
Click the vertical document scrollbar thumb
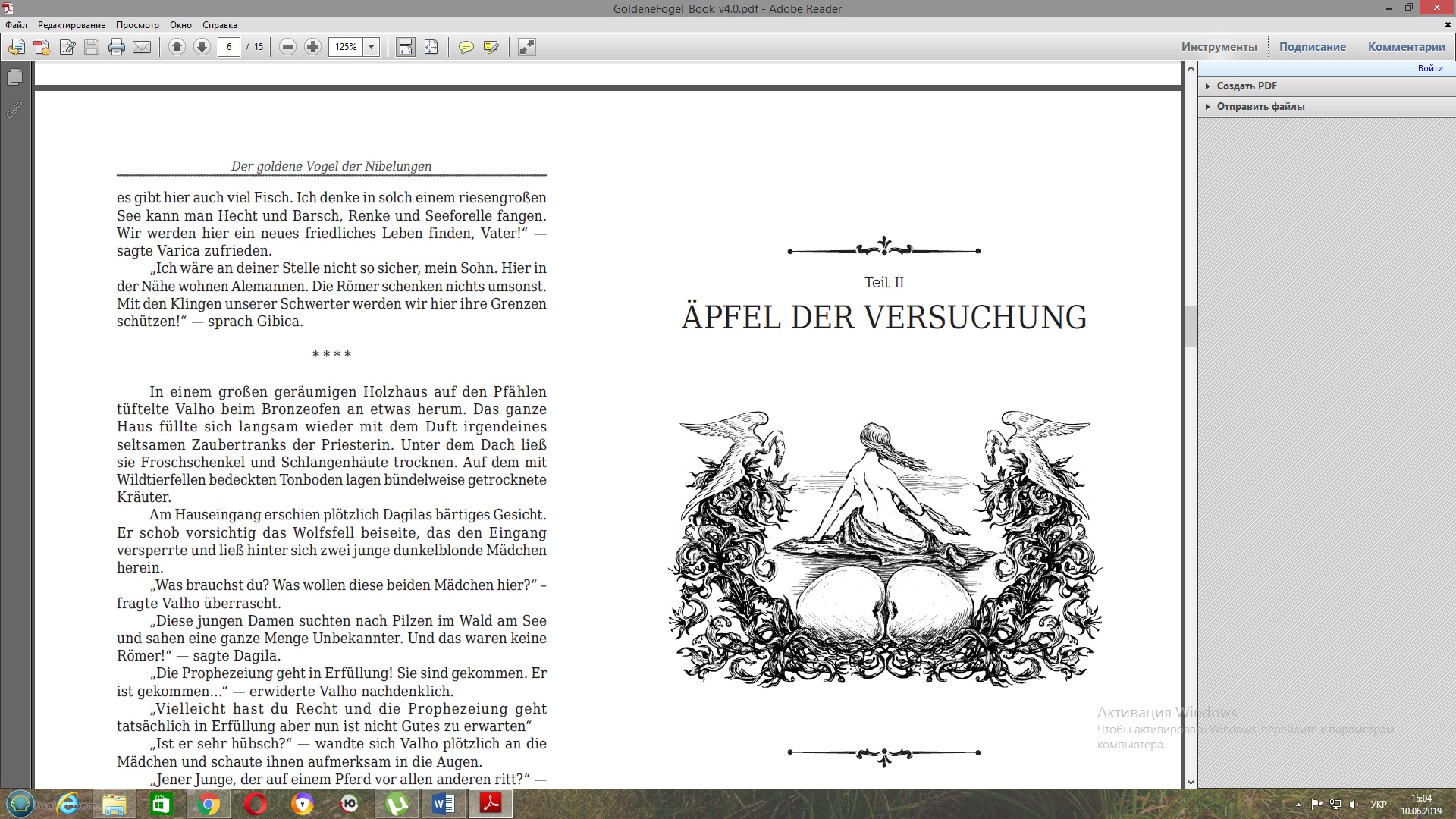pos(1190,327)
